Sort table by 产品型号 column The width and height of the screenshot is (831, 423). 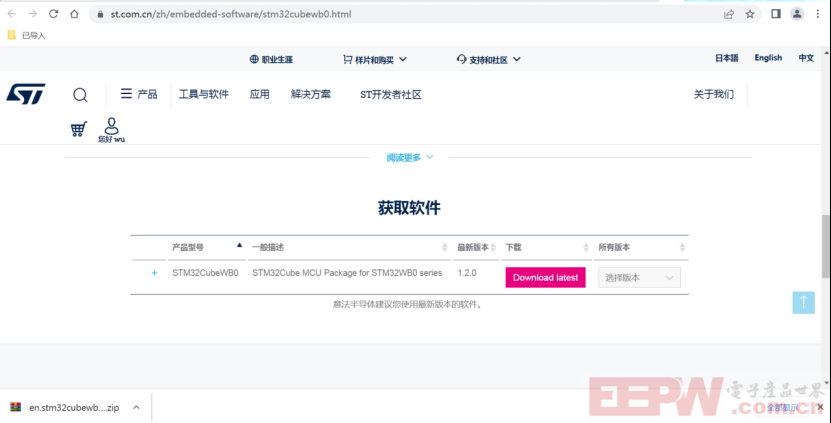click(x=207, y=247)
